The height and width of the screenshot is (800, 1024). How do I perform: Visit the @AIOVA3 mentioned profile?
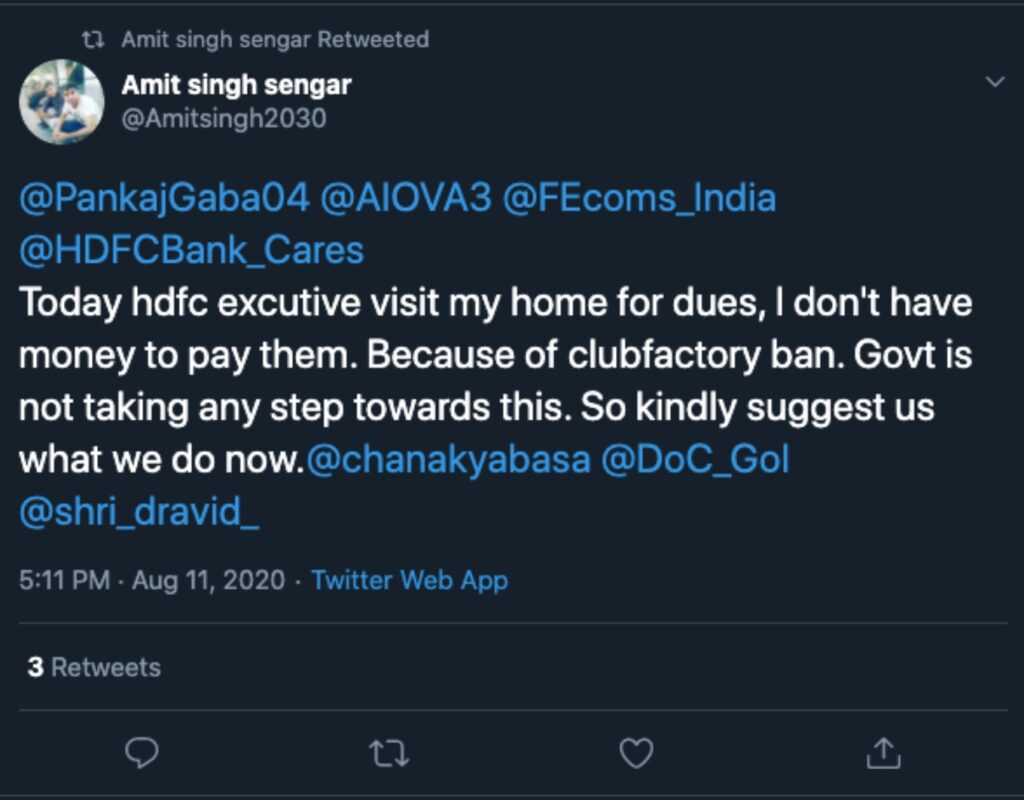coord(406,198)
